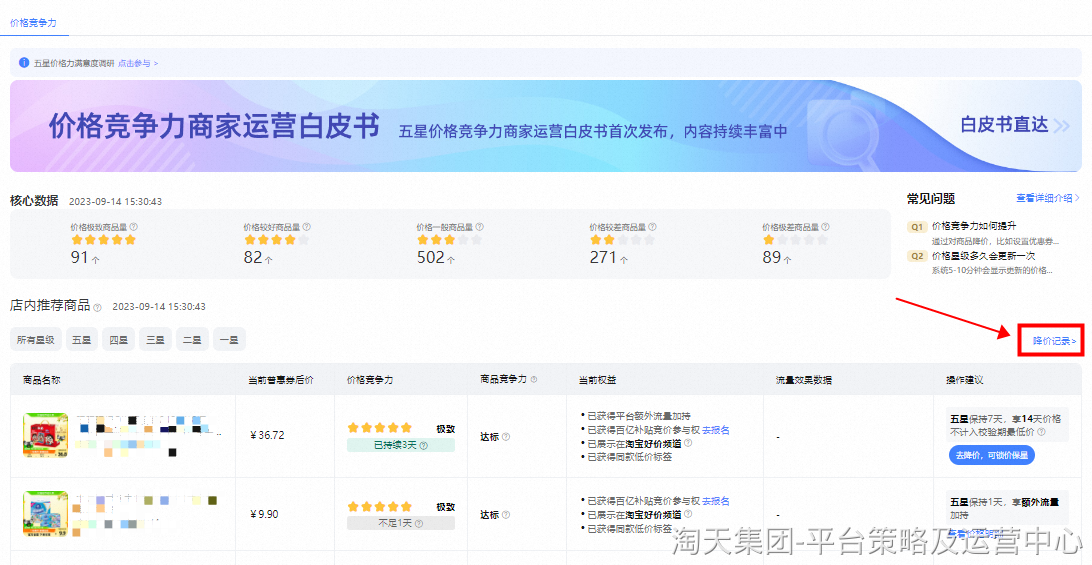Filter products by 五星
Viewport: 1092px width, 565px height.
click(81, 340)
